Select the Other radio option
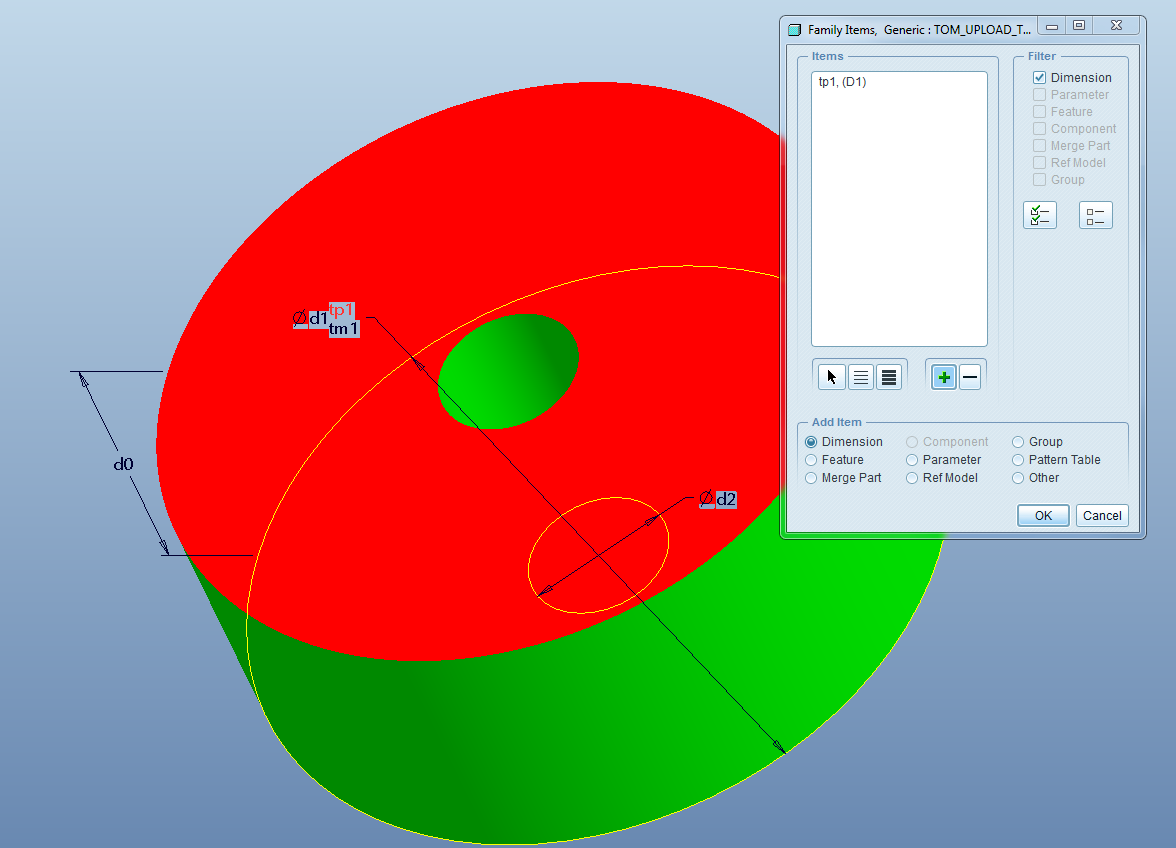Screen dimensions: 1176x848 click(x=1018, y=478)
